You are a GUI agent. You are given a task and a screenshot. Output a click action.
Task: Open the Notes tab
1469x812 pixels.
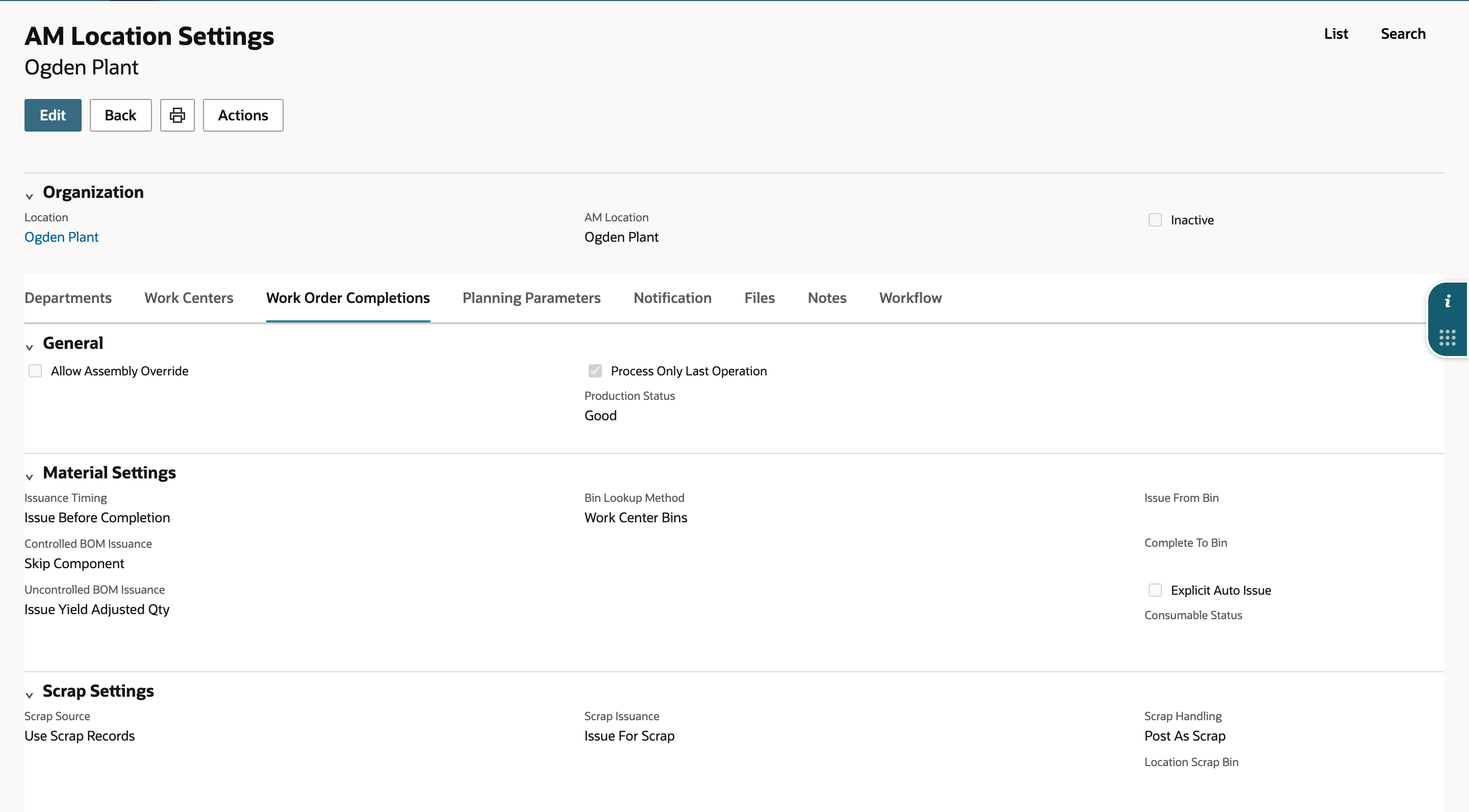[x=827, y=298]
